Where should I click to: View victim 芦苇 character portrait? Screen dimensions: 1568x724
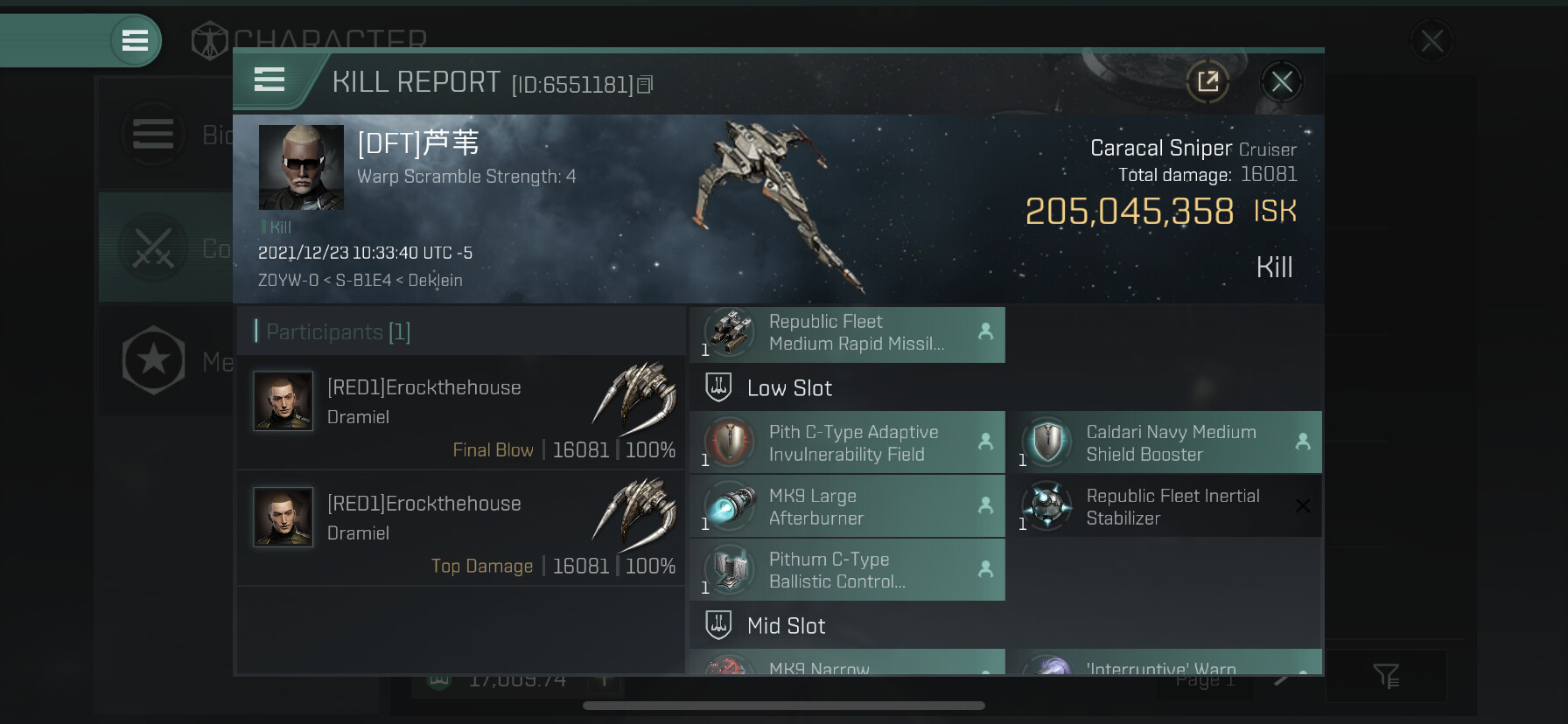(301, 167)
